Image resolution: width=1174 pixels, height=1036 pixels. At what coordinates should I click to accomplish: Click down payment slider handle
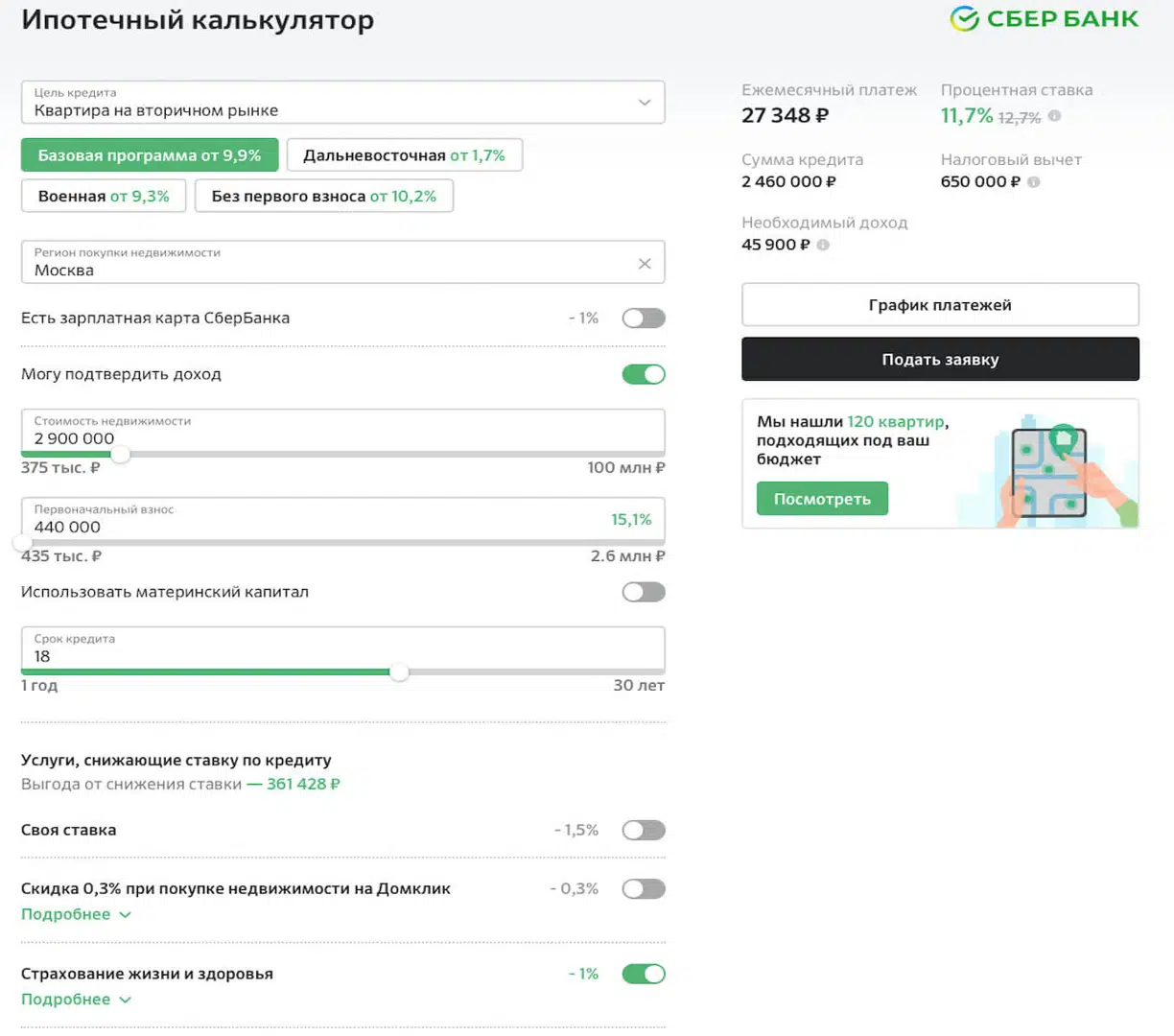coord(22,543)
